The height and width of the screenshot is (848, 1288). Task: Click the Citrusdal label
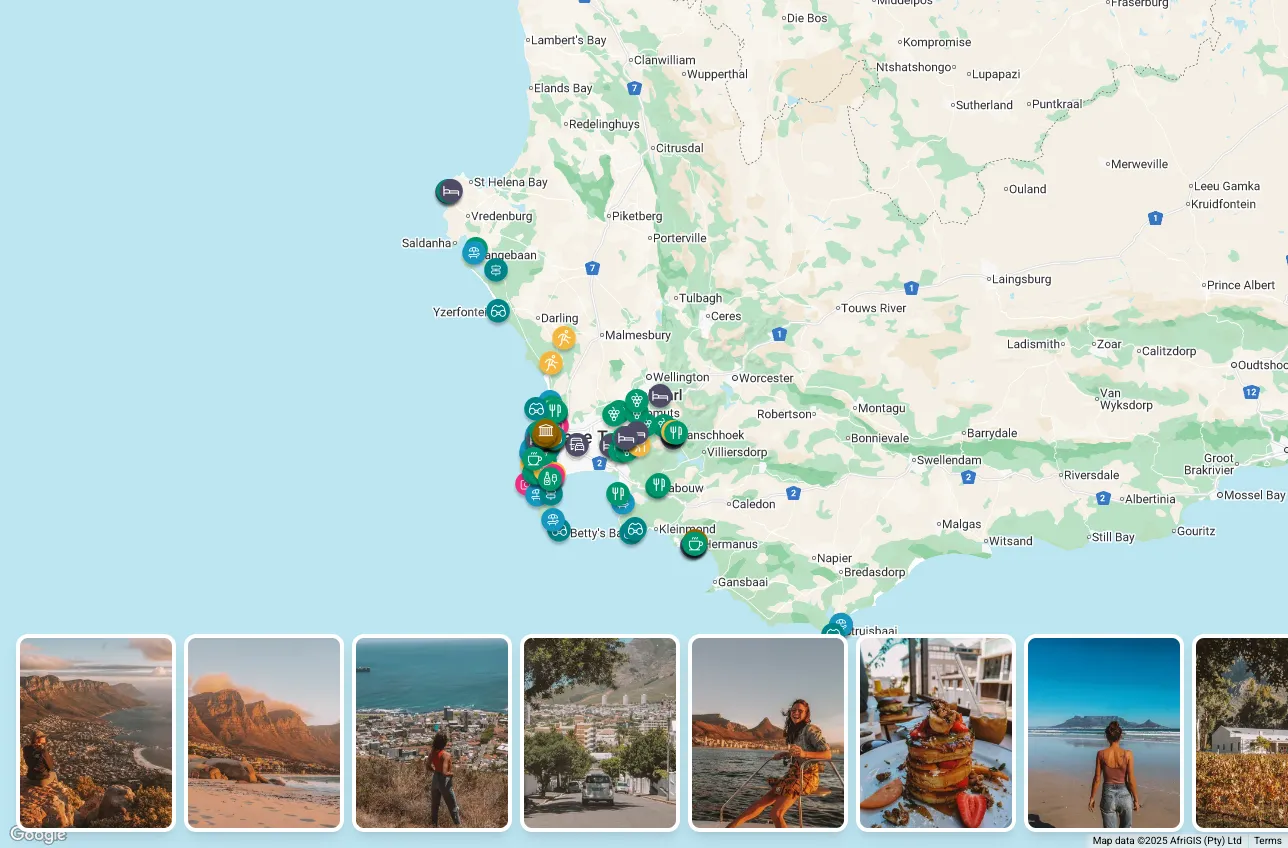coord(680,148)
